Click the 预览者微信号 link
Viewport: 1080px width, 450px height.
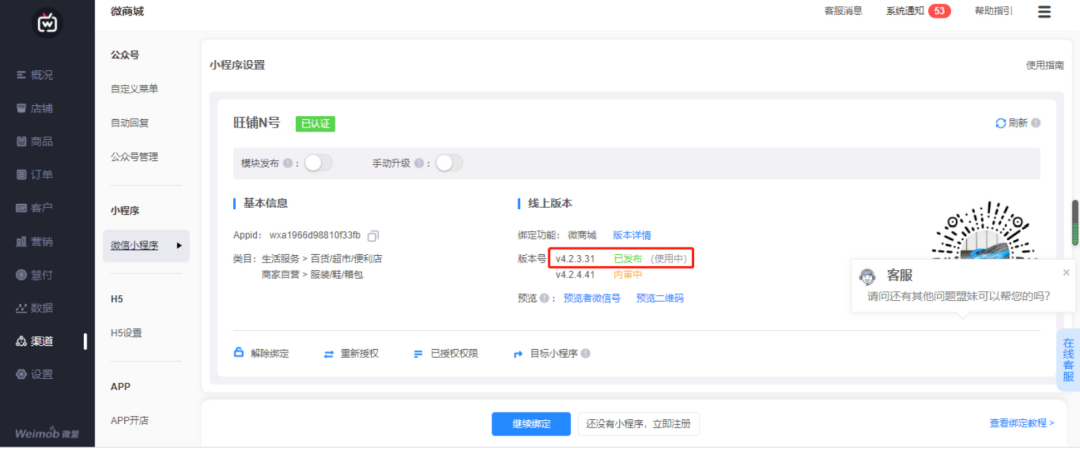coord(592,298)
